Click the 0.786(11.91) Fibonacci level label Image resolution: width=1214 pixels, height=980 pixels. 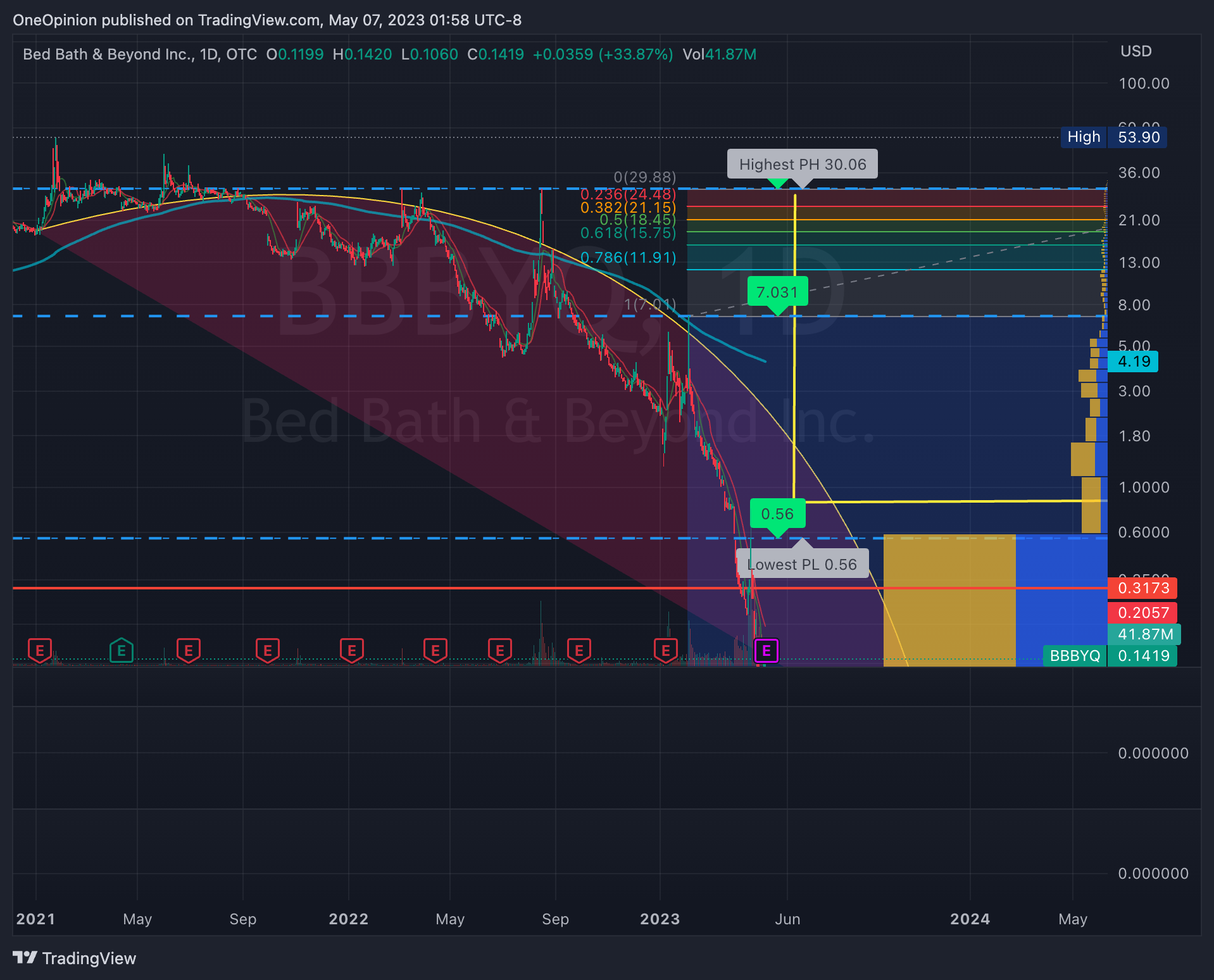click(x=628, y=258)
